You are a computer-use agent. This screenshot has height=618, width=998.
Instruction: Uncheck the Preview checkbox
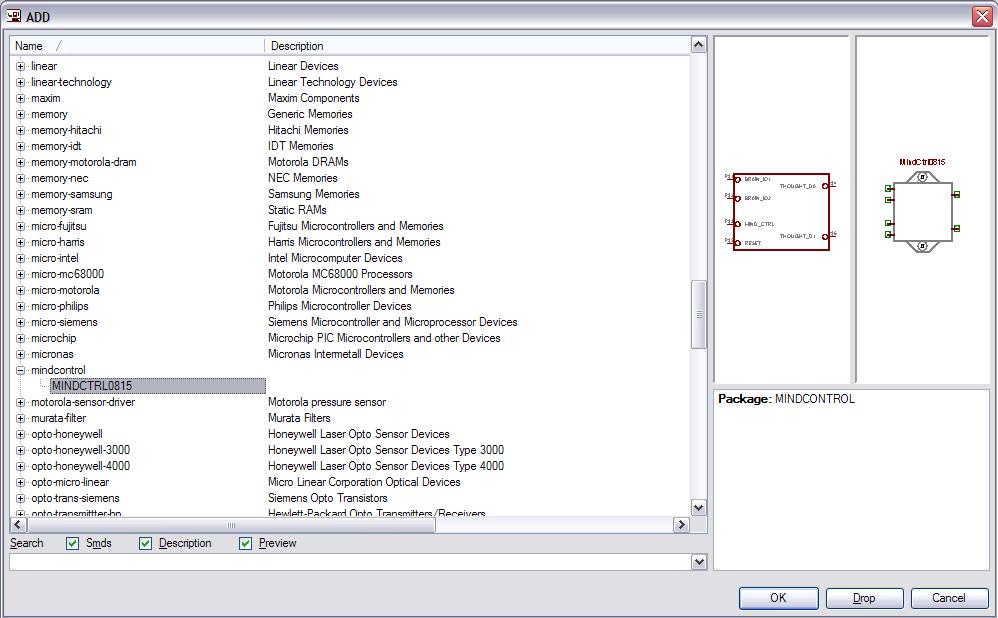point(245,543)
